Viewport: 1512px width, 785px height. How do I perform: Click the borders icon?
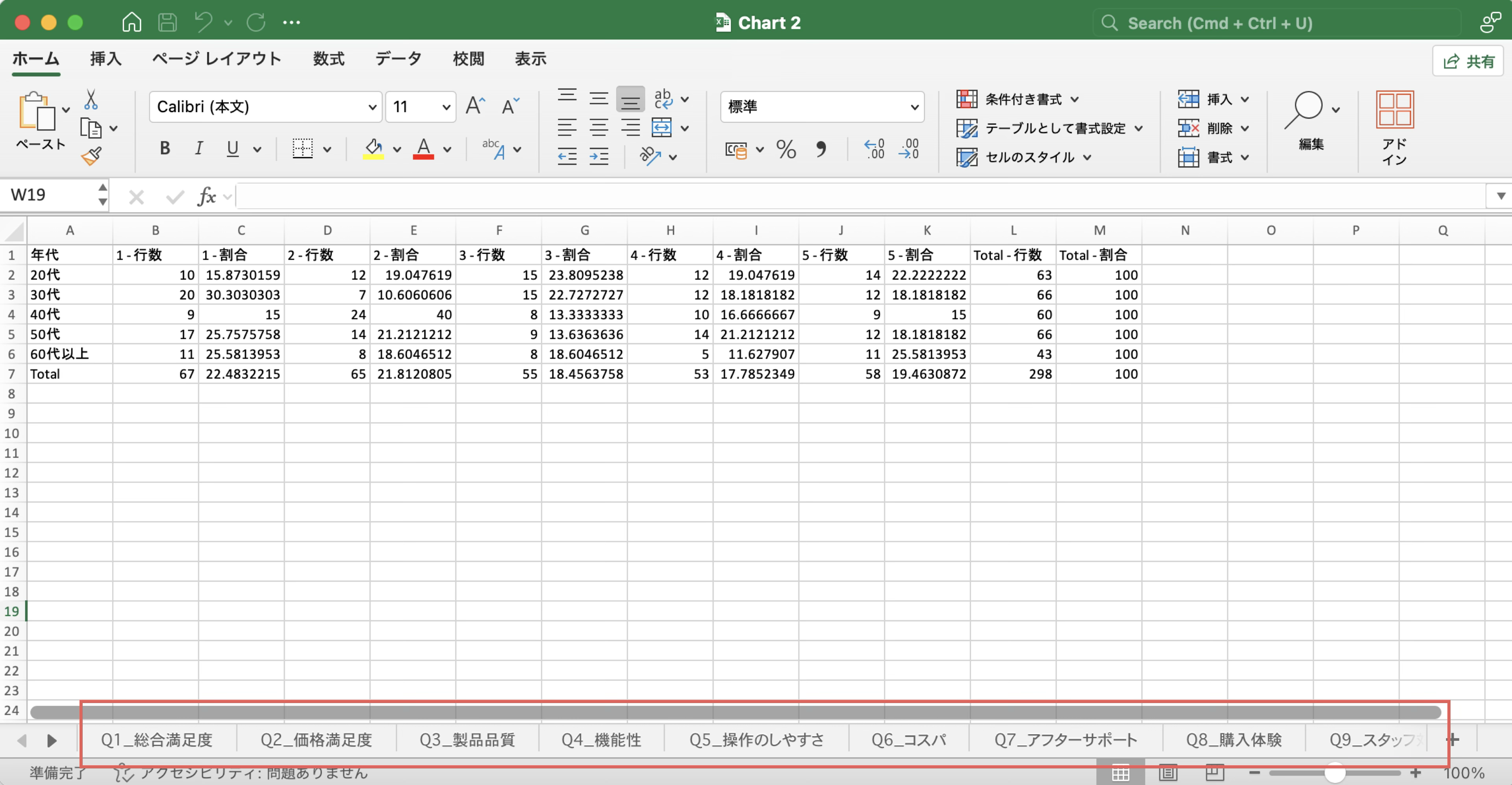[x=303, y=149]
